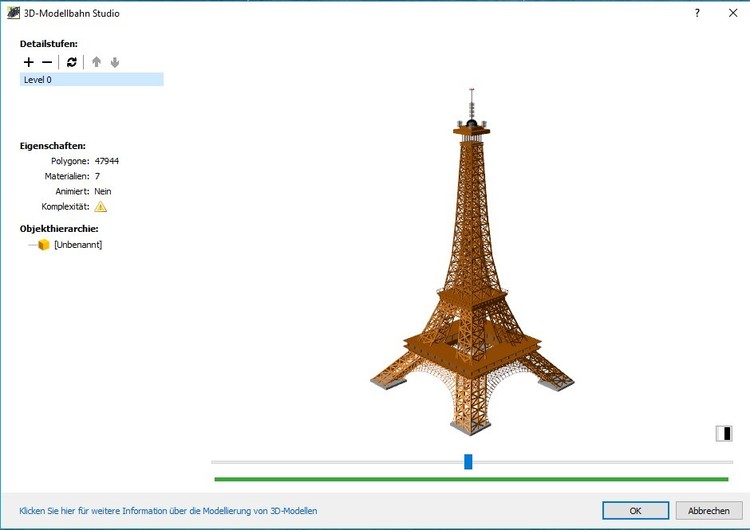Add a new detail level with plus icon
Image resolution: width=750 pixels, height=530 pixels.
29,62
